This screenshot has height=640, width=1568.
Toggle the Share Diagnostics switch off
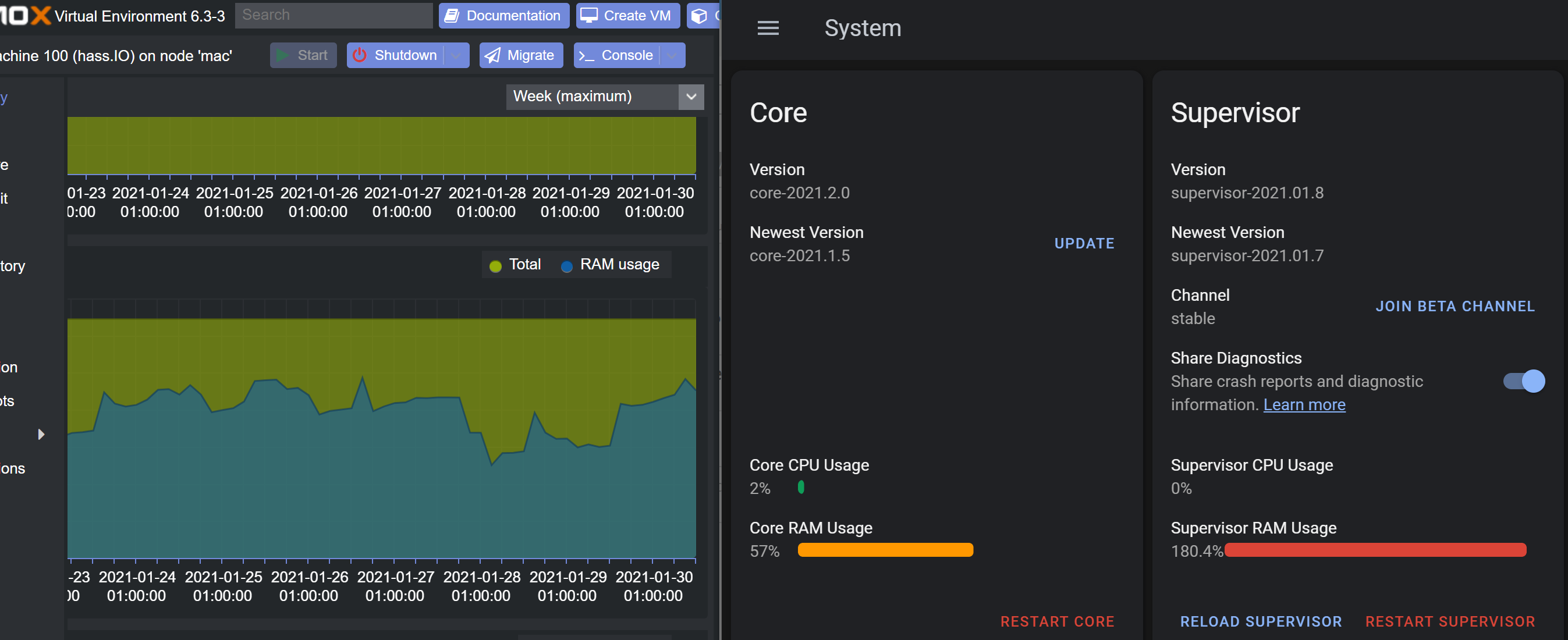point(1523,382)
